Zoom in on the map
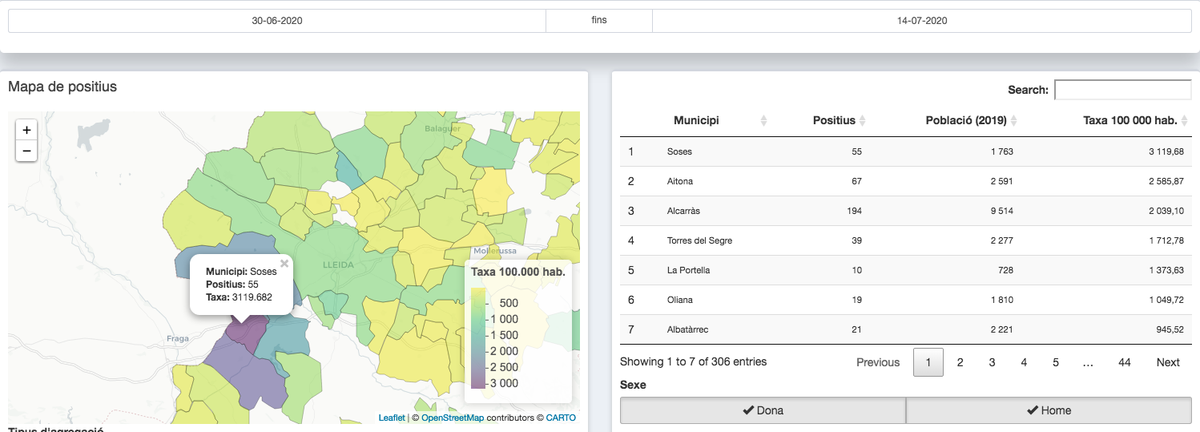Viewport: 1200px width, 432px height. 26,130
